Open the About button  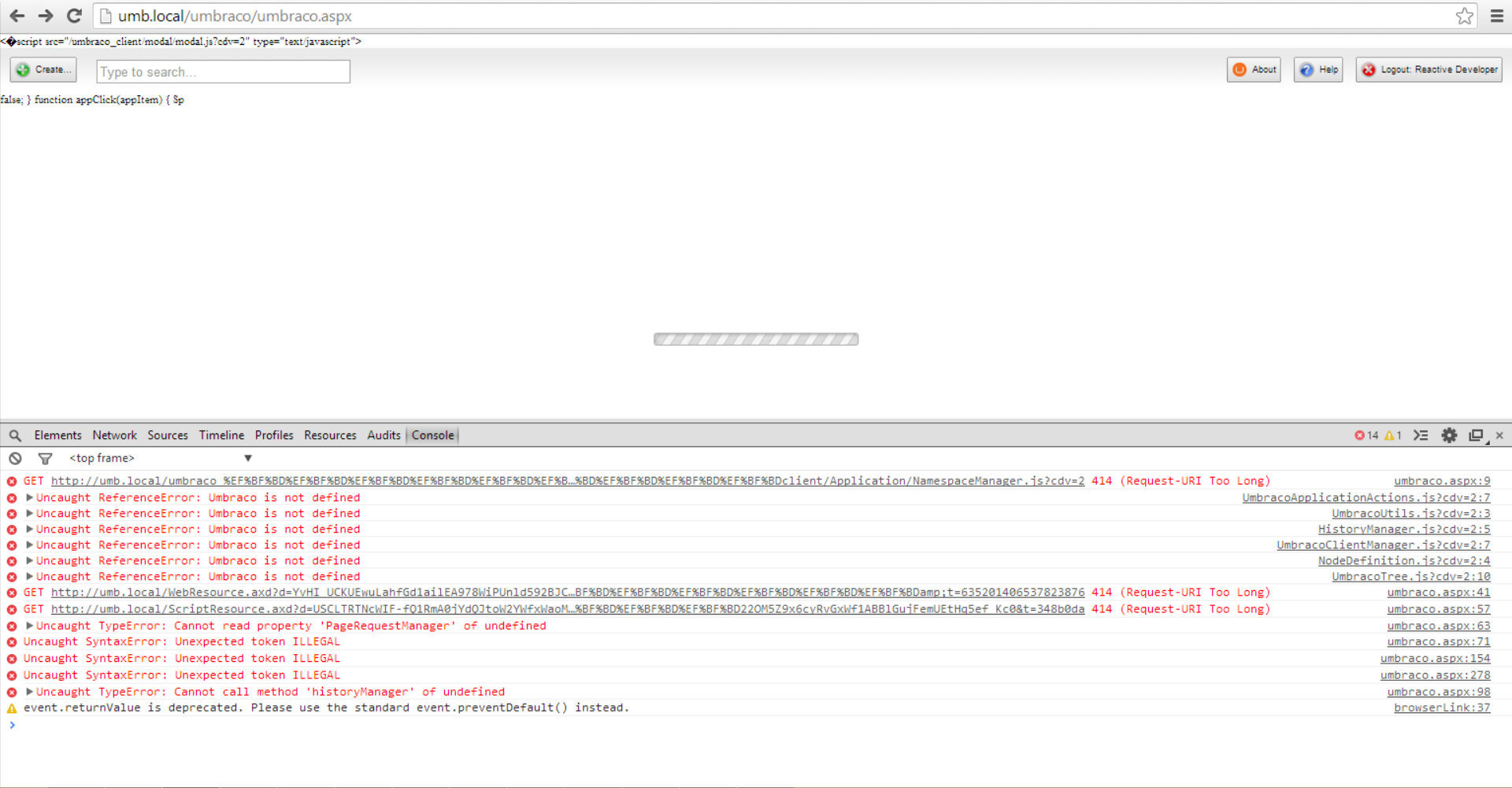1254,70
